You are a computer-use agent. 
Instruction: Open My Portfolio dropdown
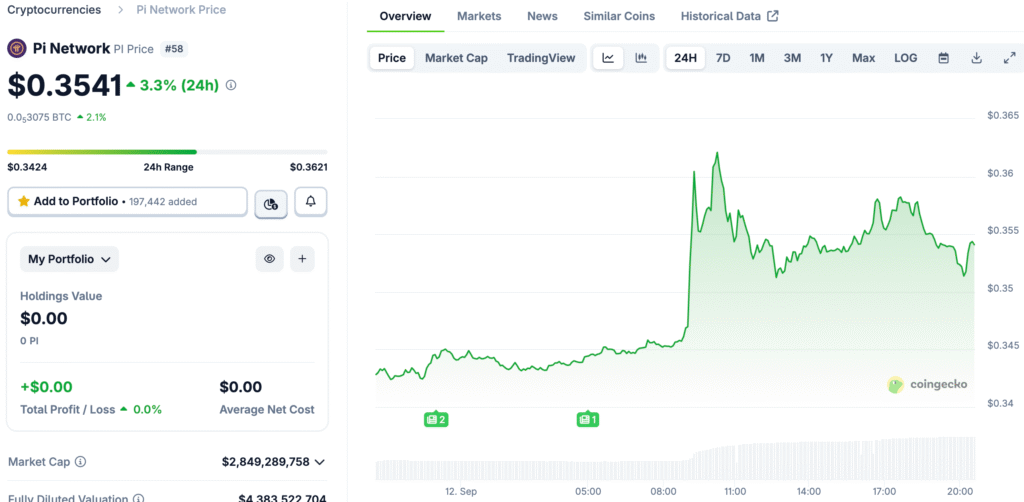click(x=69, y=259)
